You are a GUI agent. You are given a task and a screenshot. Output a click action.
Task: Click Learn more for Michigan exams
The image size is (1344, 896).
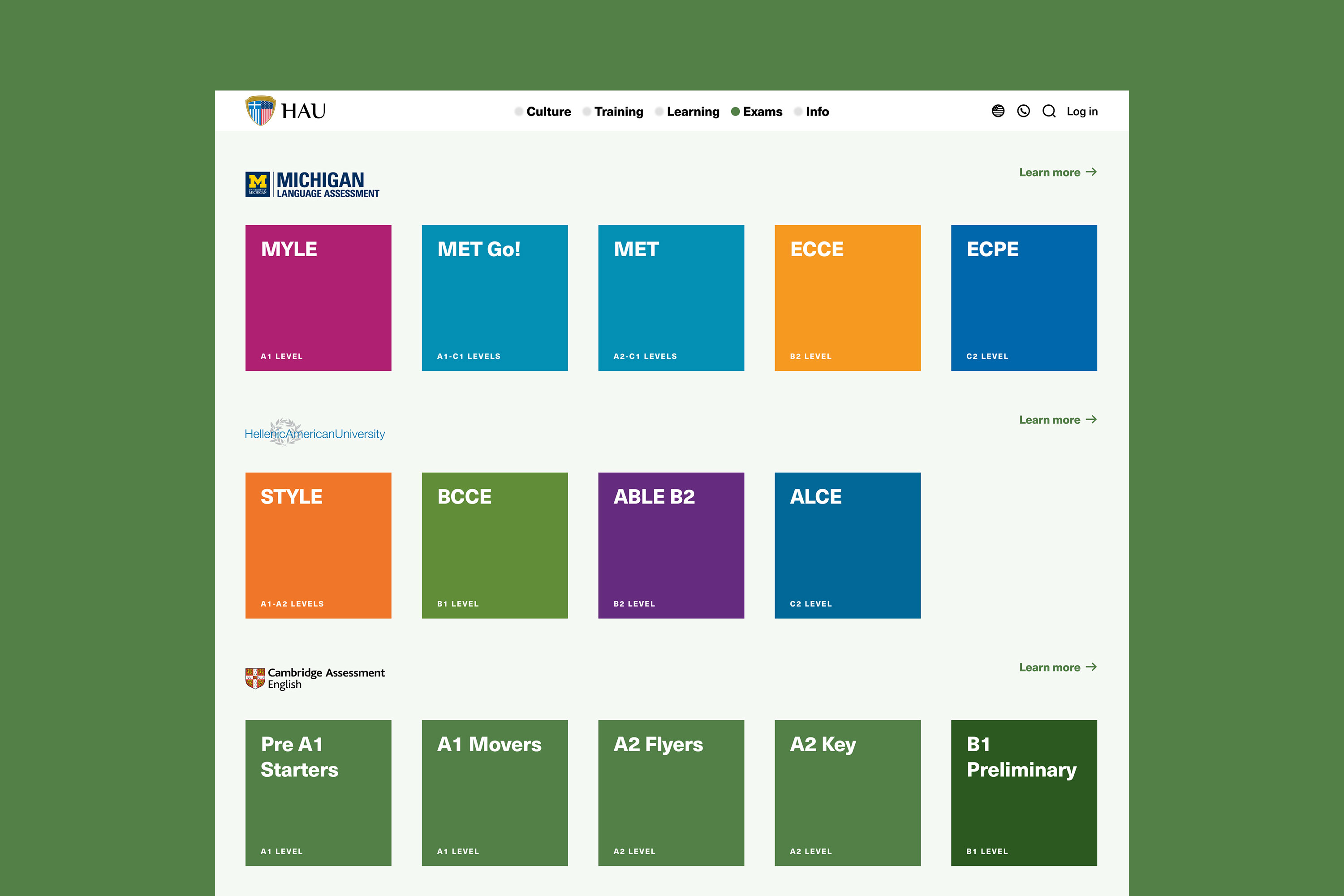[x=1058, y=172]
